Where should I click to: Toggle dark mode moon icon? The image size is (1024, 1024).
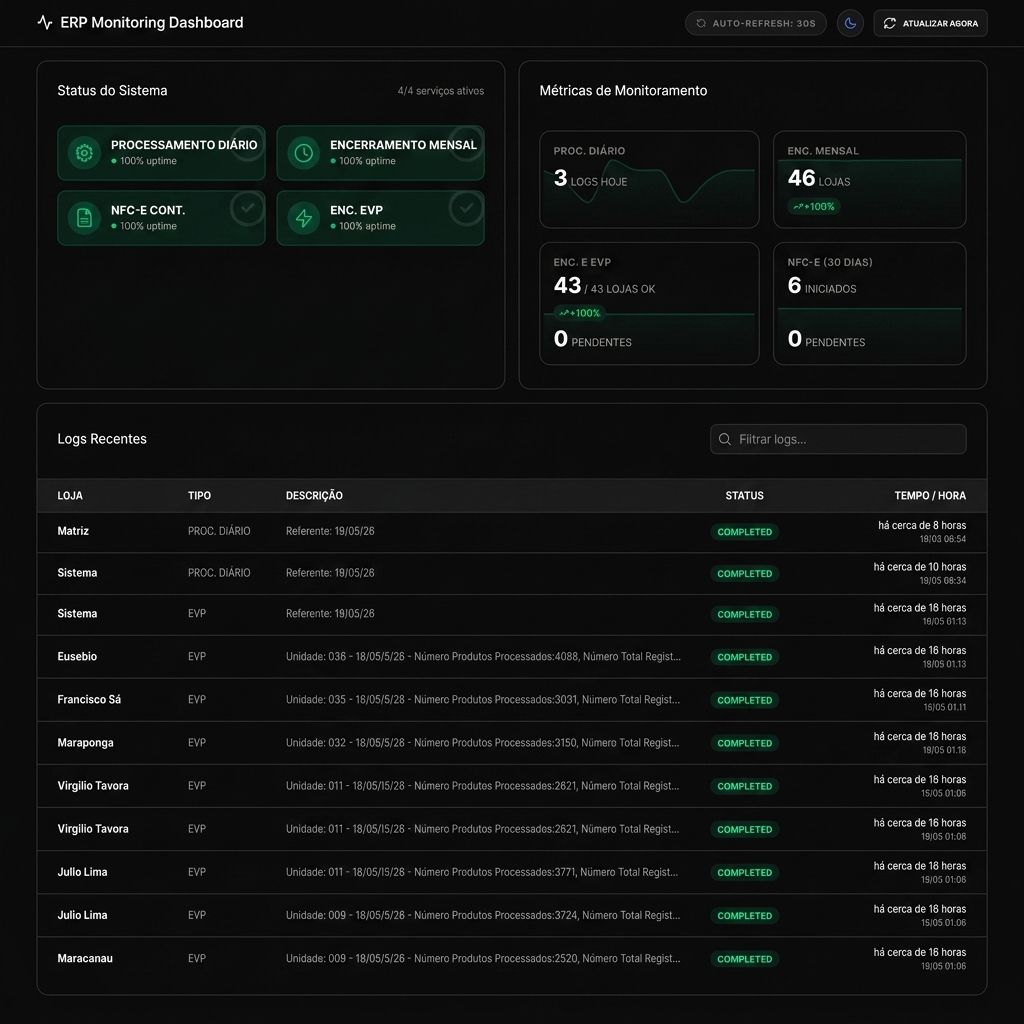click(x=850, y=24)
